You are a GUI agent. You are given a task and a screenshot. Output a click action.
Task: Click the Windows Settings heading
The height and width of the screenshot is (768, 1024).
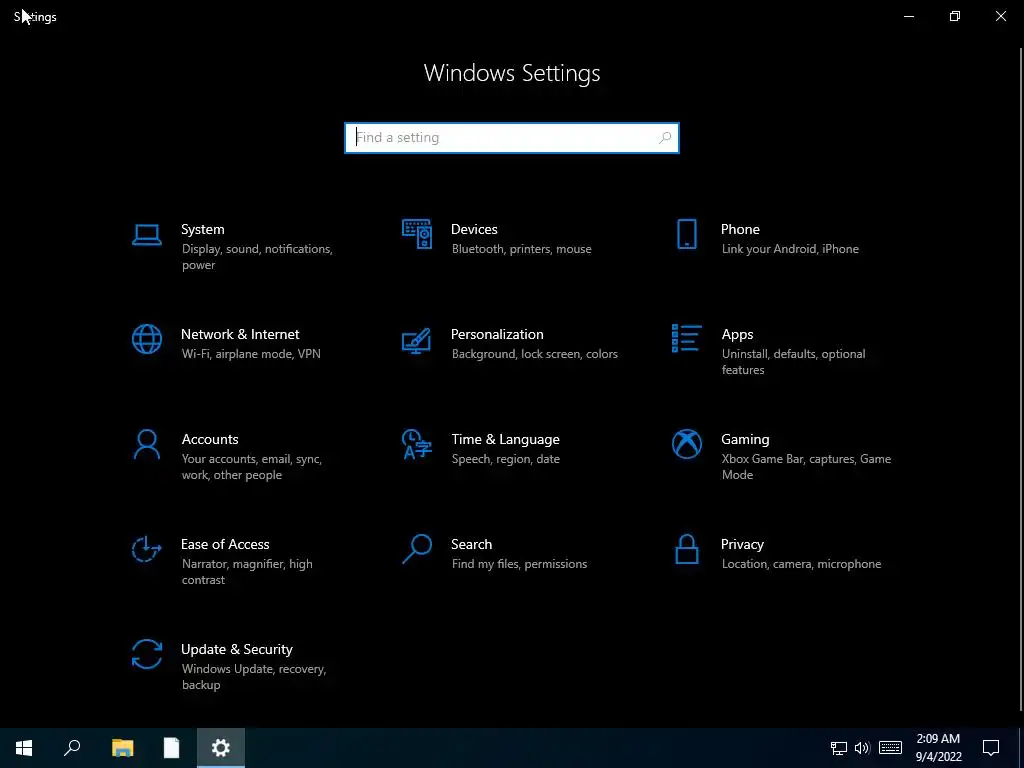512,73
